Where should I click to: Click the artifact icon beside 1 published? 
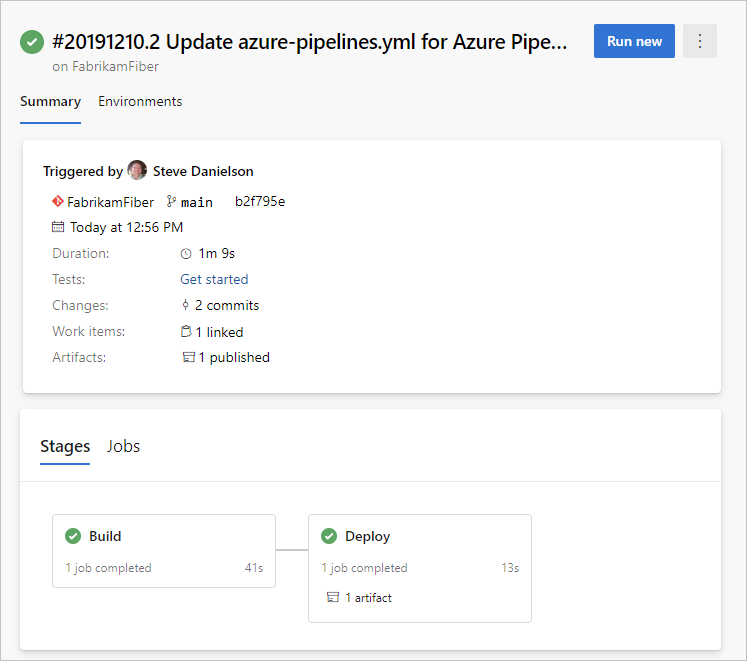point(189,357)
